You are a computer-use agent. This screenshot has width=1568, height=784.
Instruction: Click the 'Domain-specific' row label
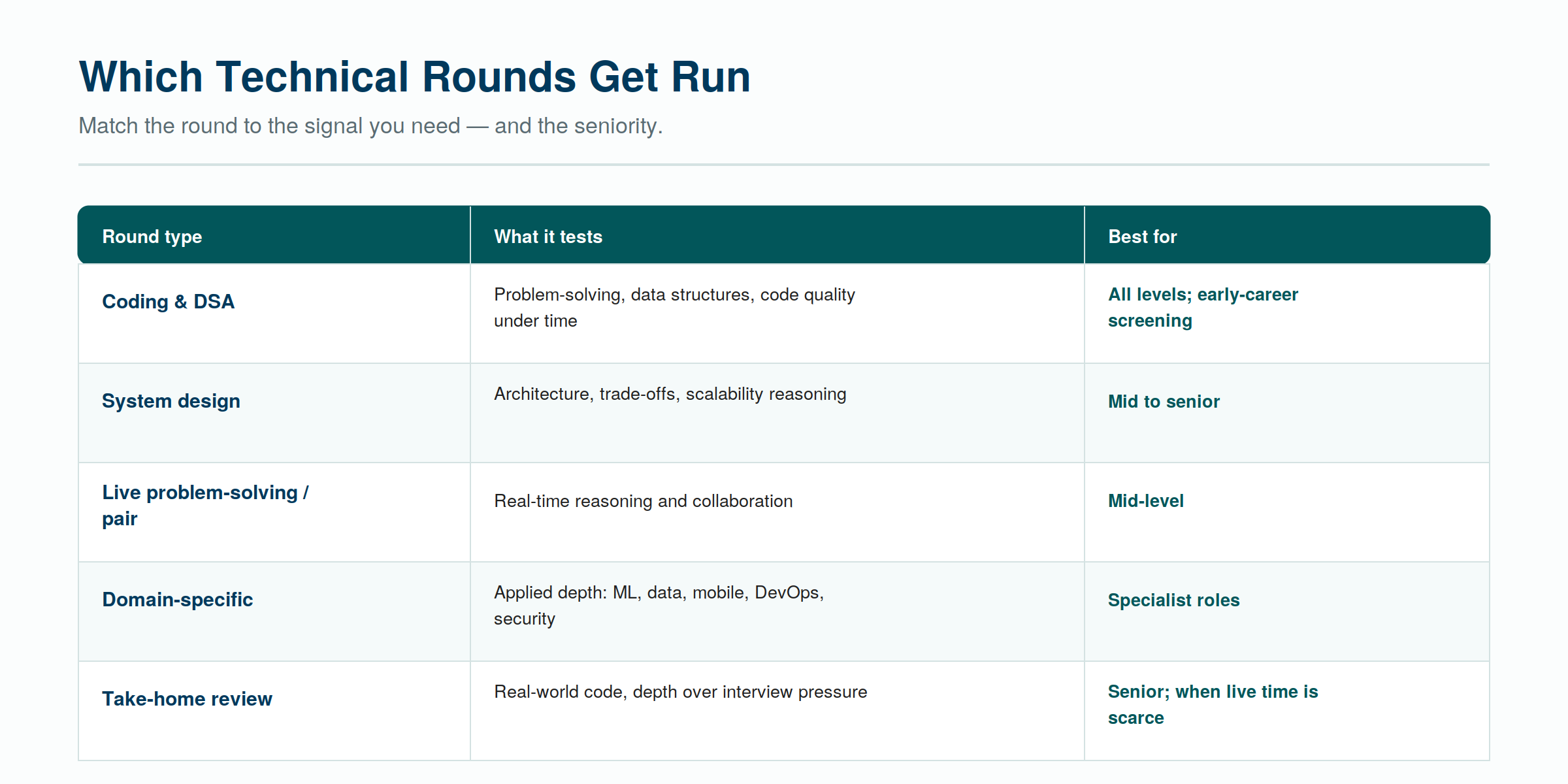point(177,599)
